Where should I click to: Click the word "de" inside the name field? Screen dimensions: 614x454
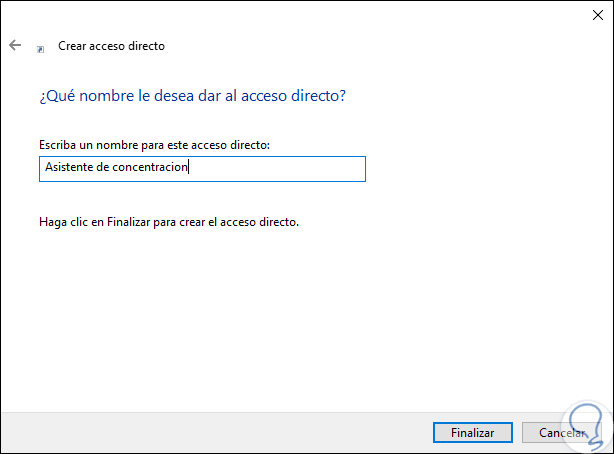click(x=106, y=169)
